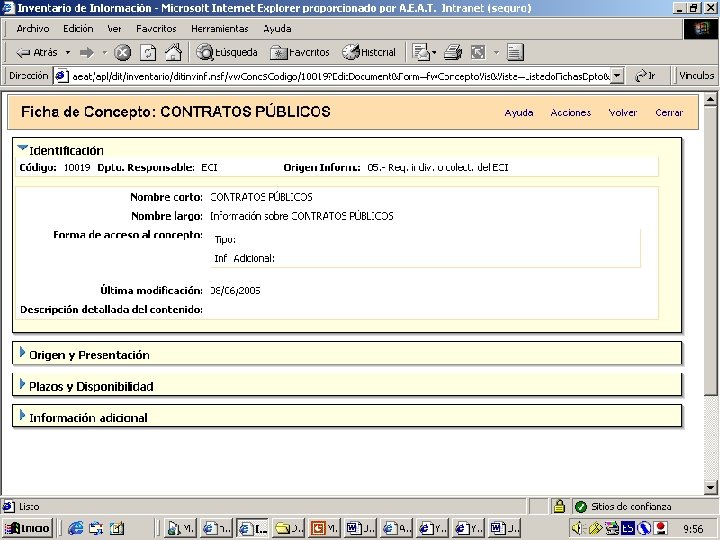The image size is (720, 540).
Task: Click the taskbar clock showing 9:56
Action: (x=693, y=529)
